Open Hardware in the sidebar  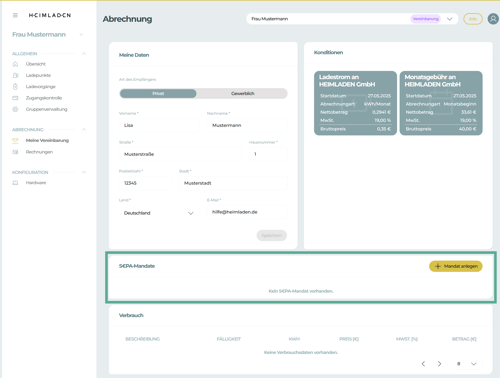(36, 183)
